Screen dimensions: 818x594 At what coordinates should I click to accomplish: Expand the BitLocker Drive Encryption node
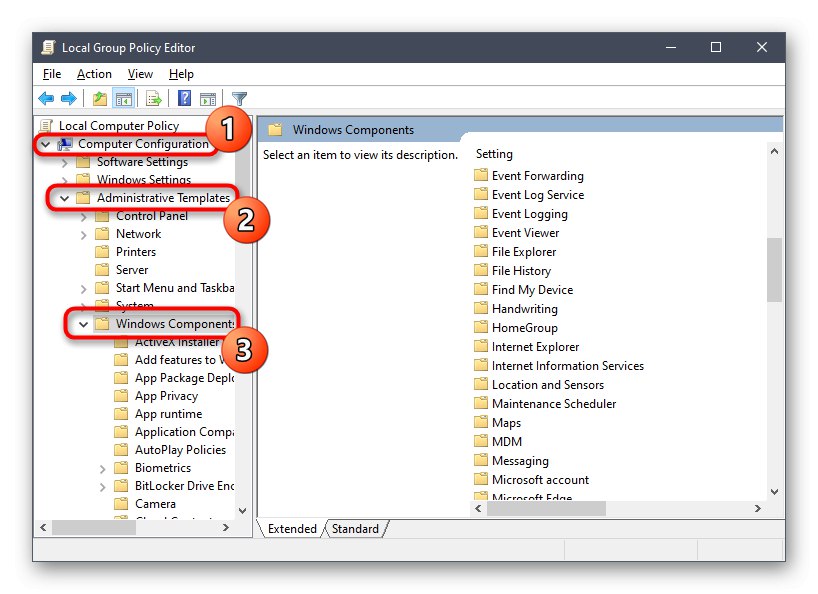(102, 487)
